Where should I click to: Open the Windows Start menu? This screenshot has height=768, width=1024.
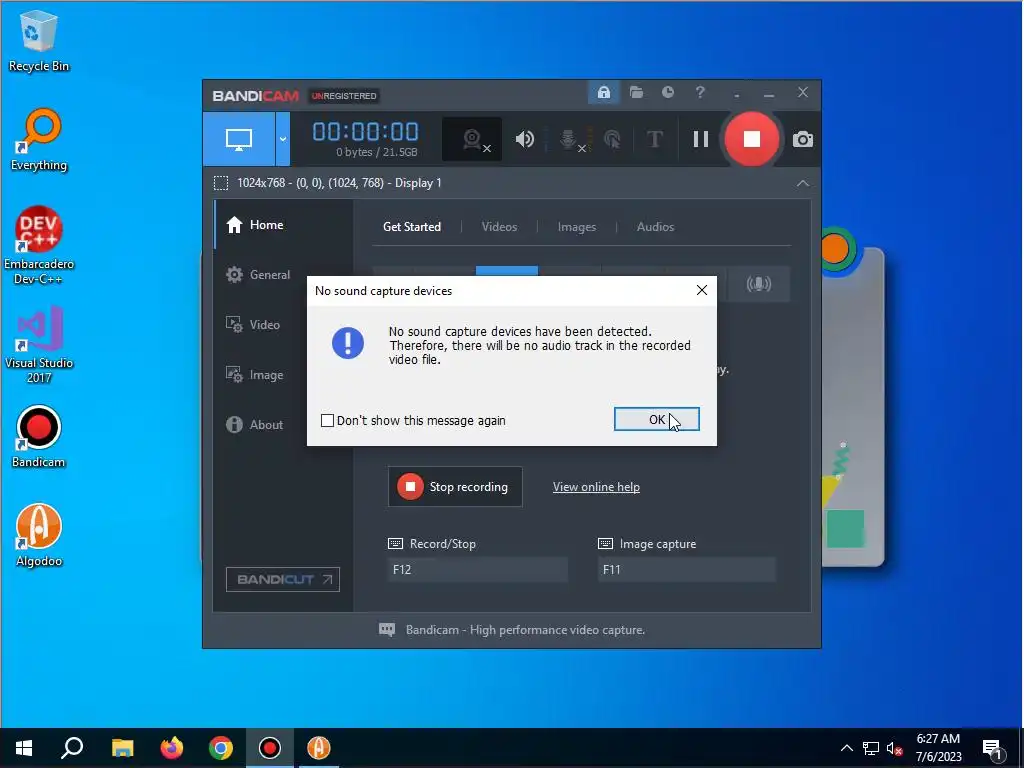point(24,748)
